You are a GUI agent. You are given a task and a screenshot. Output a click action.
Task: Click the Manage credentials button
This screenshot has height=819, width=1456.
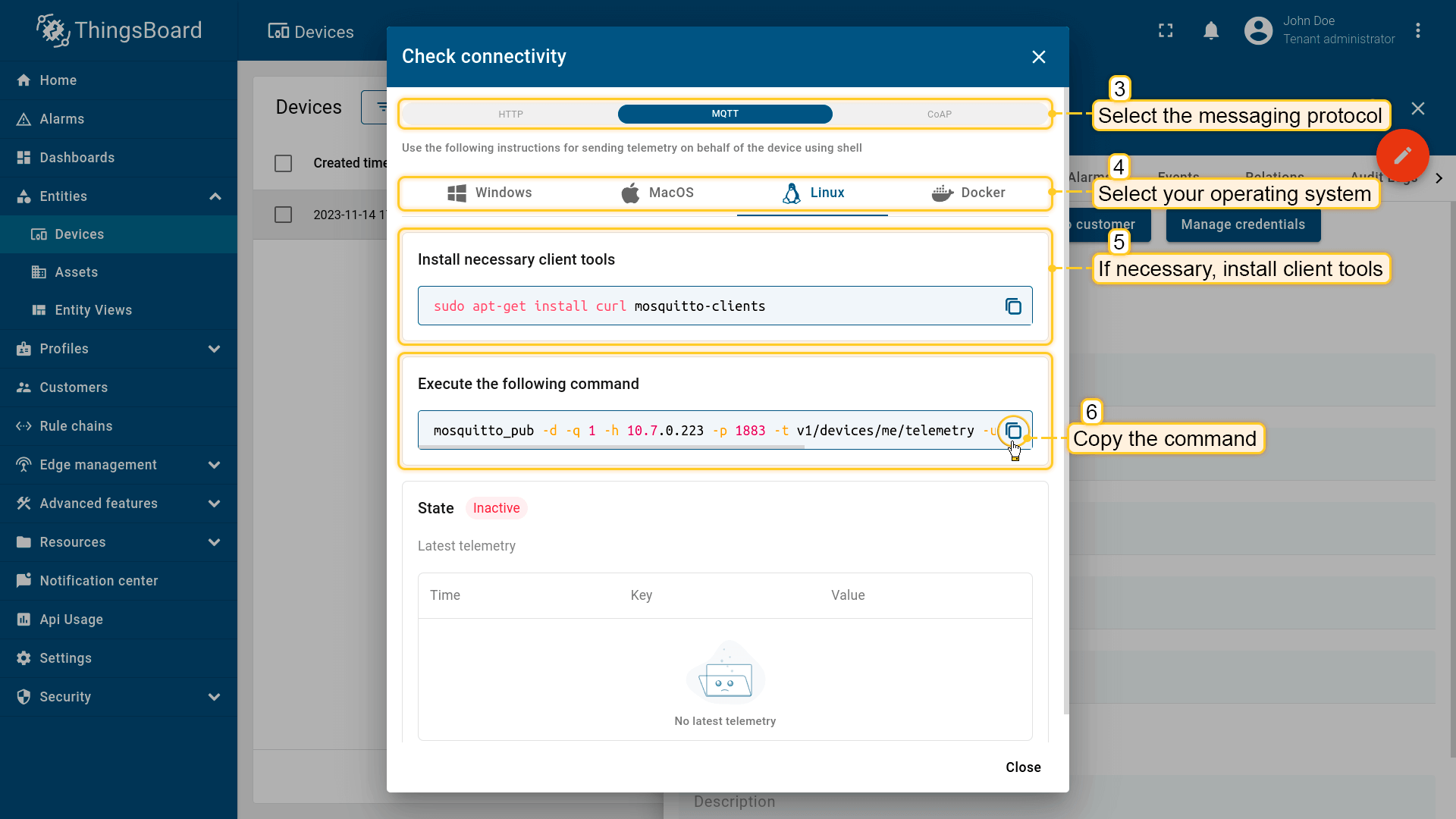1242,224
